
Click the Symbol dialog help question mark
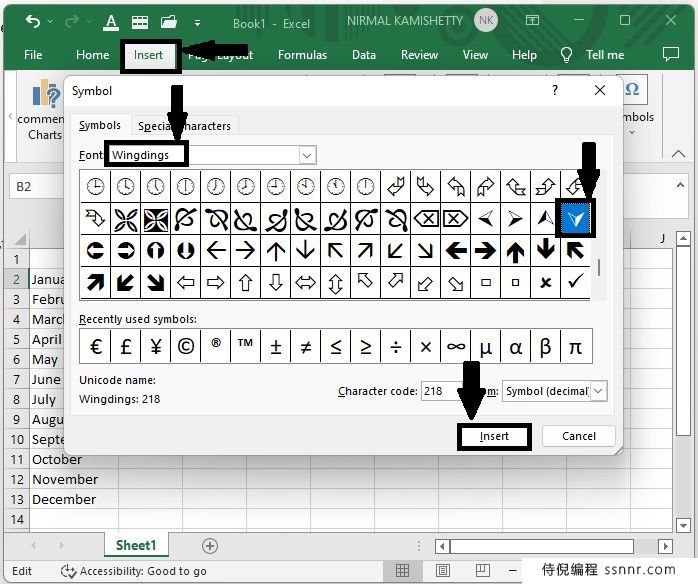[x=555, y=90]
